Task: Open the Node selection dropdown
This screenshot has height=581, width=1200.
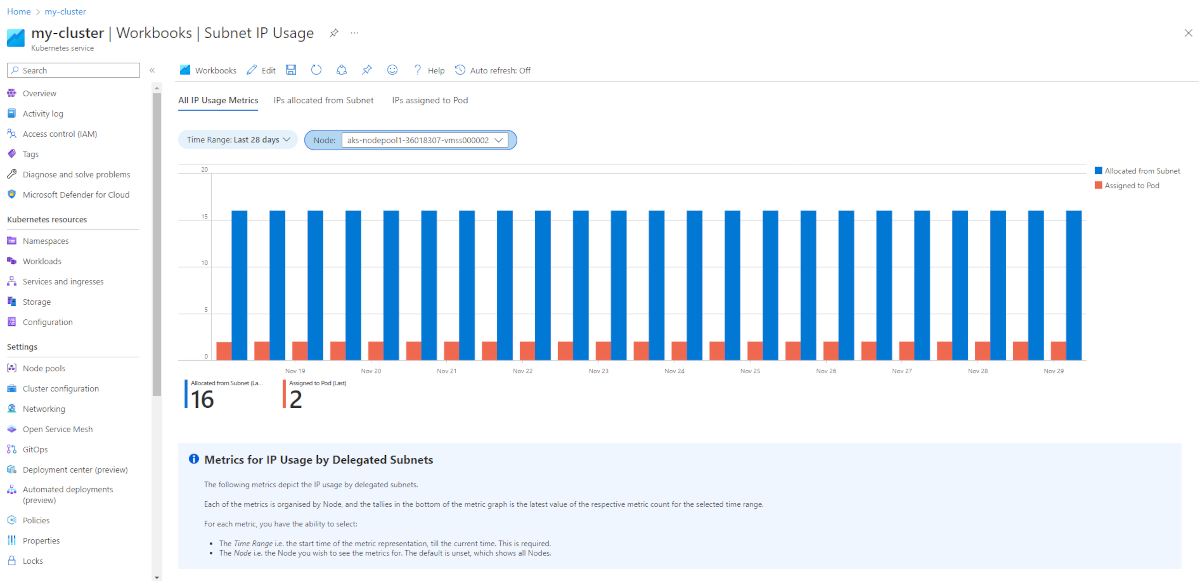Action: [x=425, y=140]
